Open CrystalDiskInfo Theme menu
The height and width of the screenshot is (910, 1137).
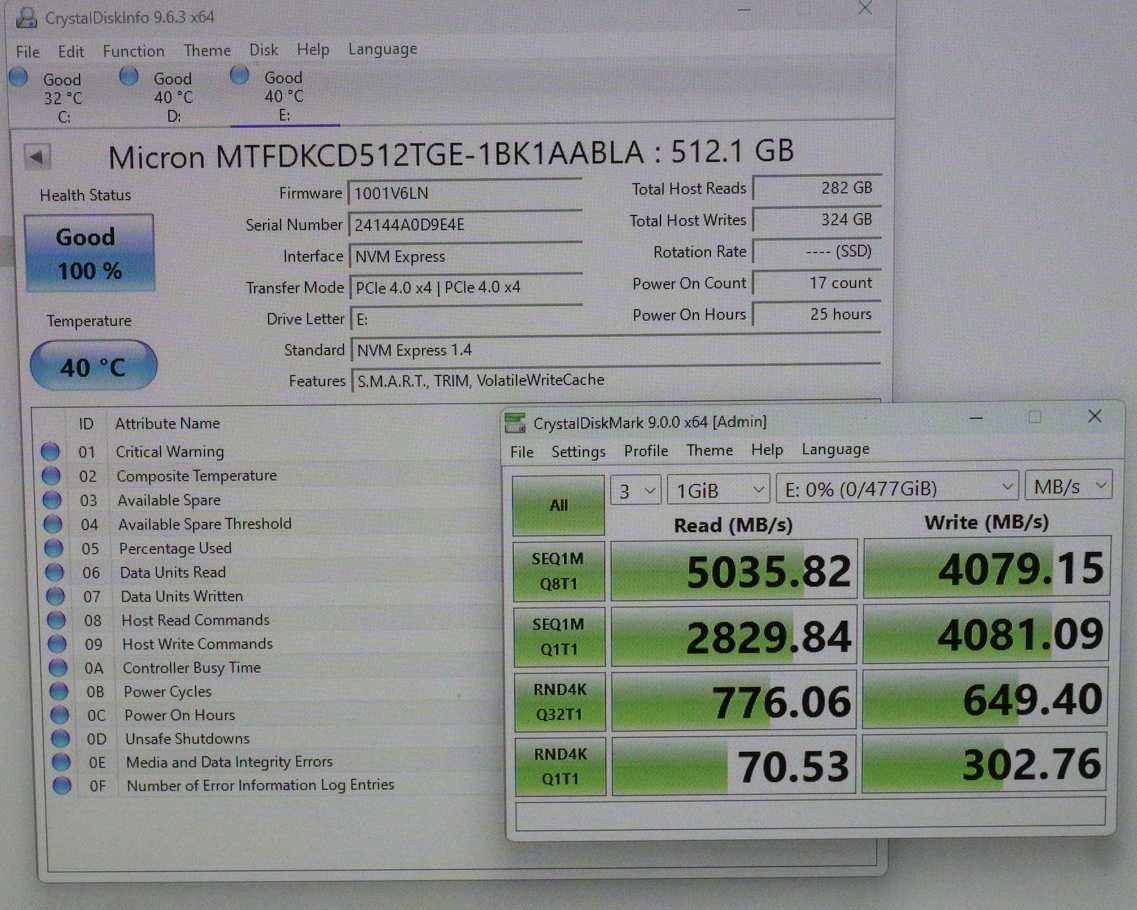[207, 50]
